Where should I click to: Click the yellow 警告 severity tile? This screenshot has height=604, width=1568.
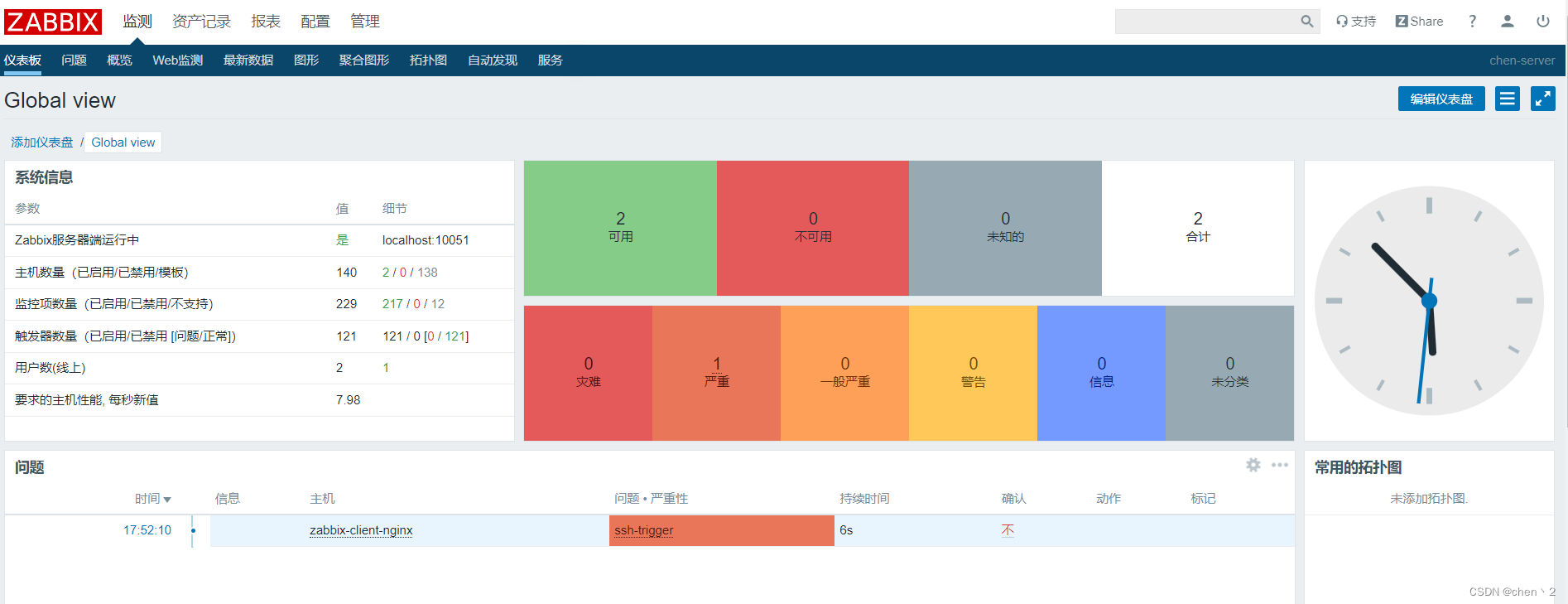tap(973, 373)
